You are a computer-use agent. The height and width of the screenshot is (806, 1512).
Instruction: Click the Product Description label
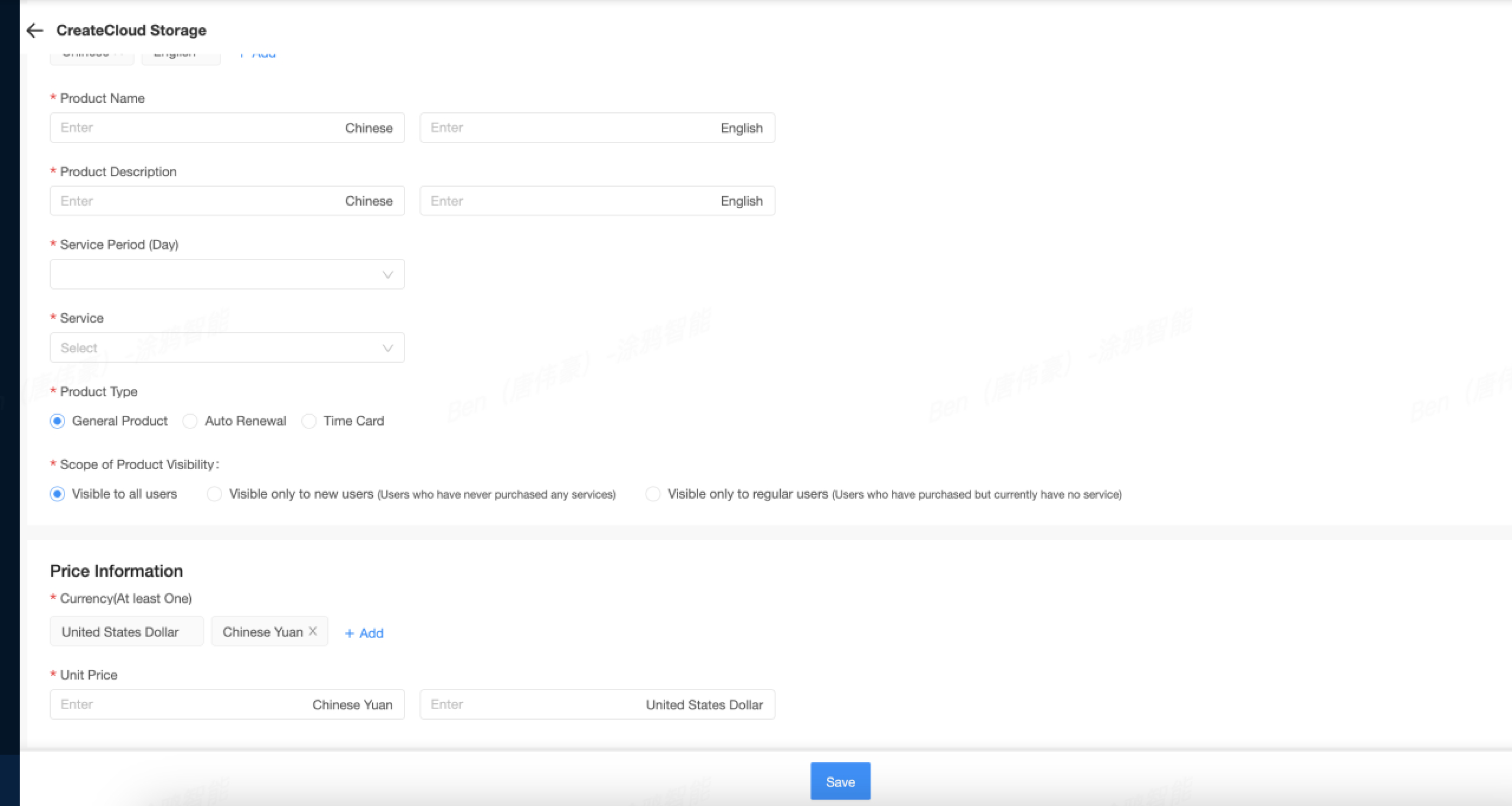(118, 171)
